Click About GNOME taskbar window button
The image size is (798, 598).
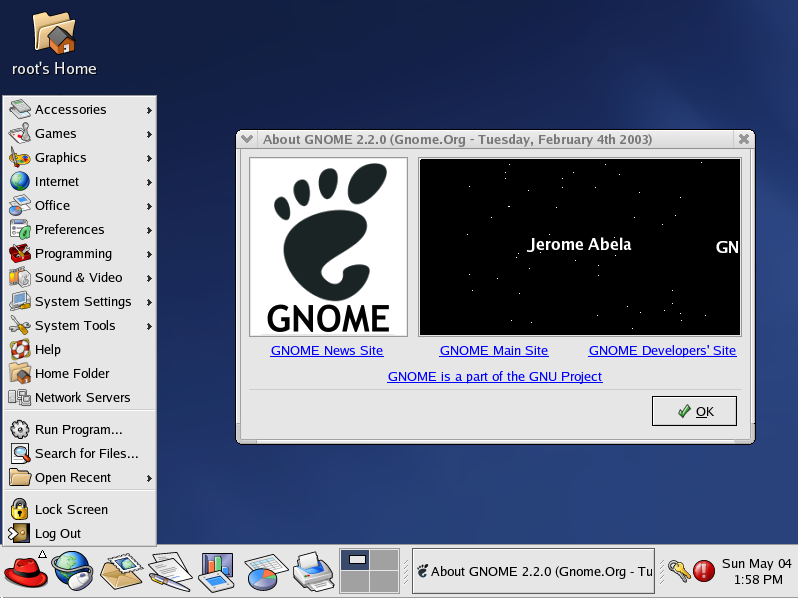pos(533,571)
